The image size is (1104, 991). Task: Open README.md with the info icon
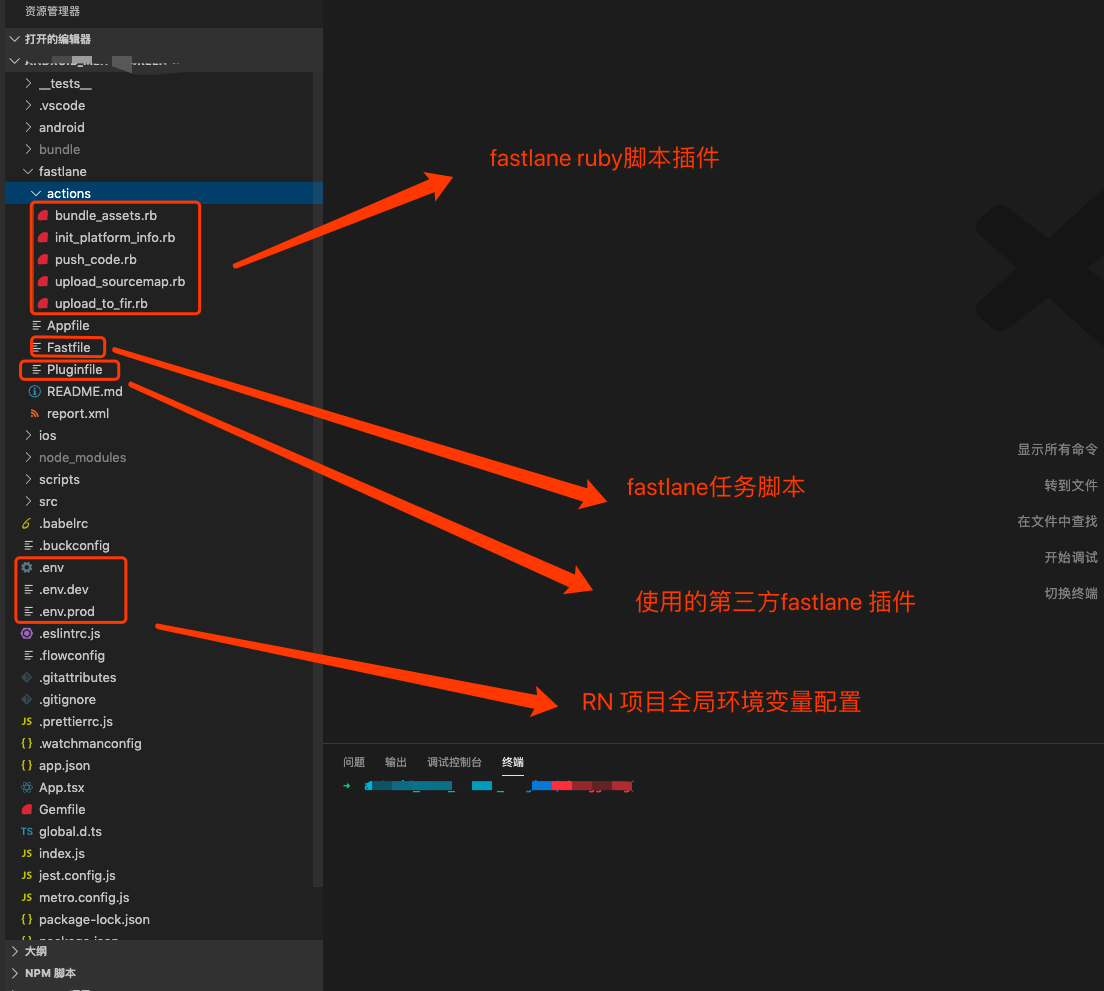pos(84,391)
